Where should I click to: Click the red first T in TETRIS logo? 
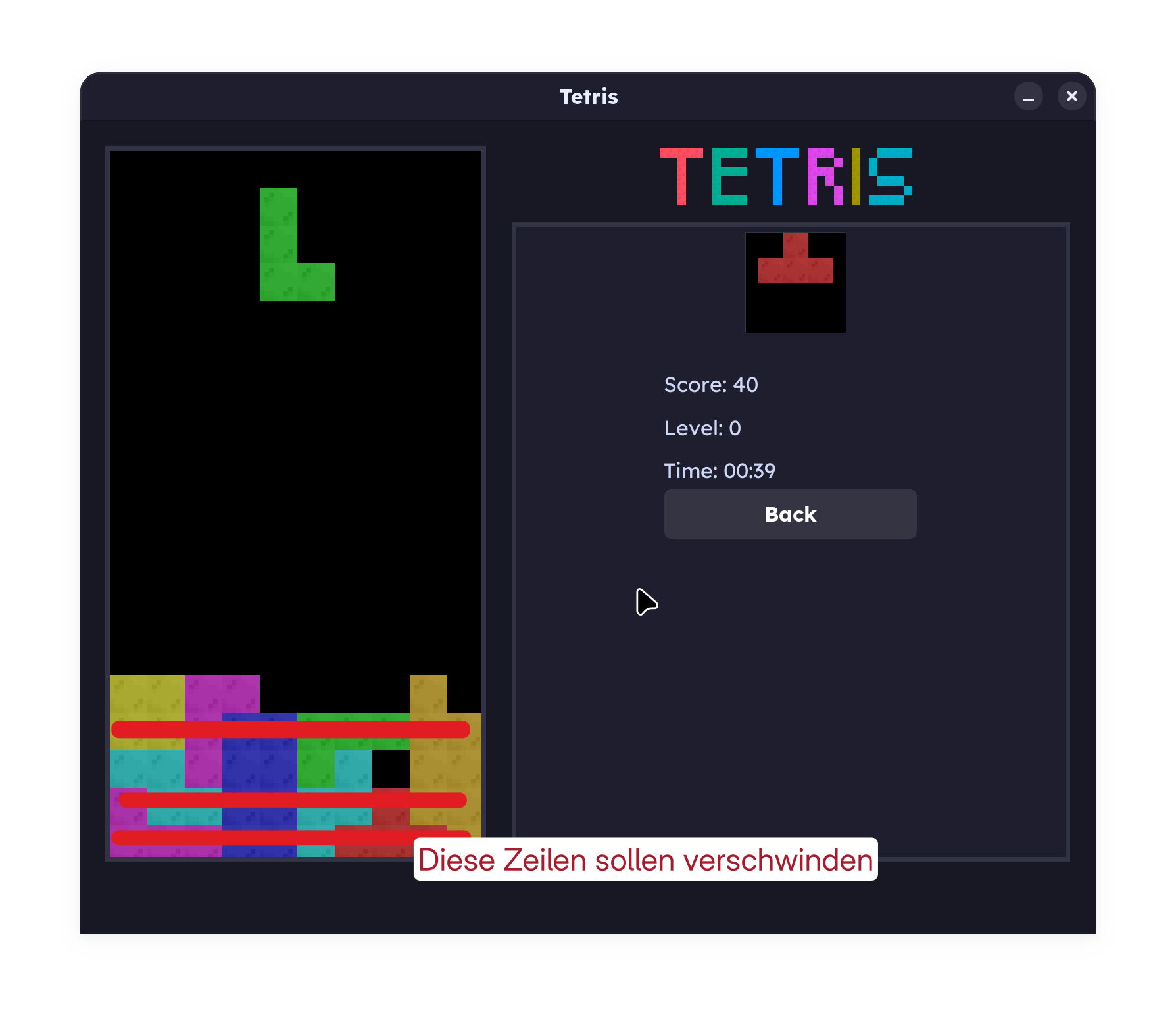pyautogui.click(x=681, y=176)
